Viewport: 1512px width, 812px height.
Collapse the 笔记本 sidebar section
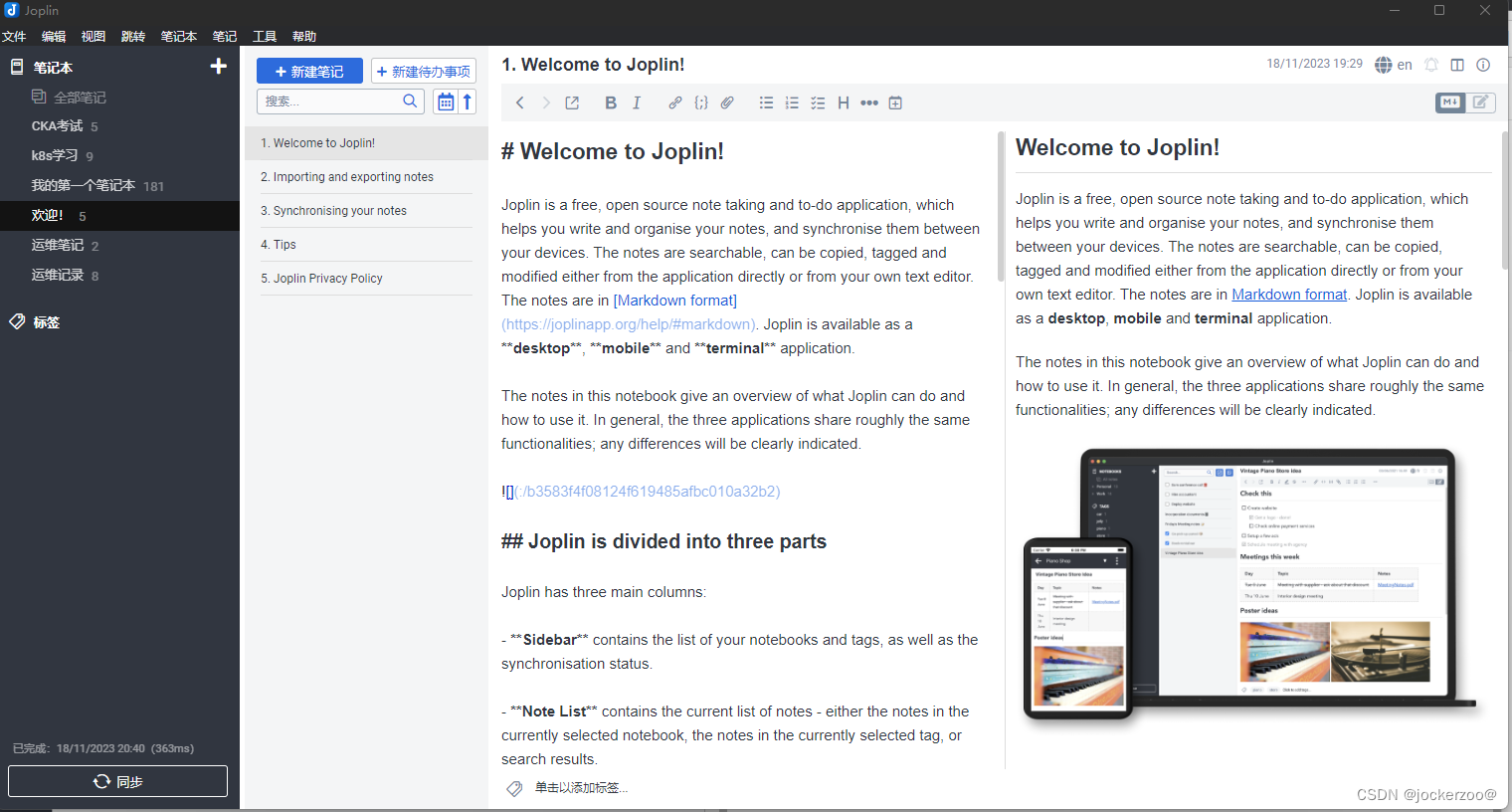click(x=53, y=68)
